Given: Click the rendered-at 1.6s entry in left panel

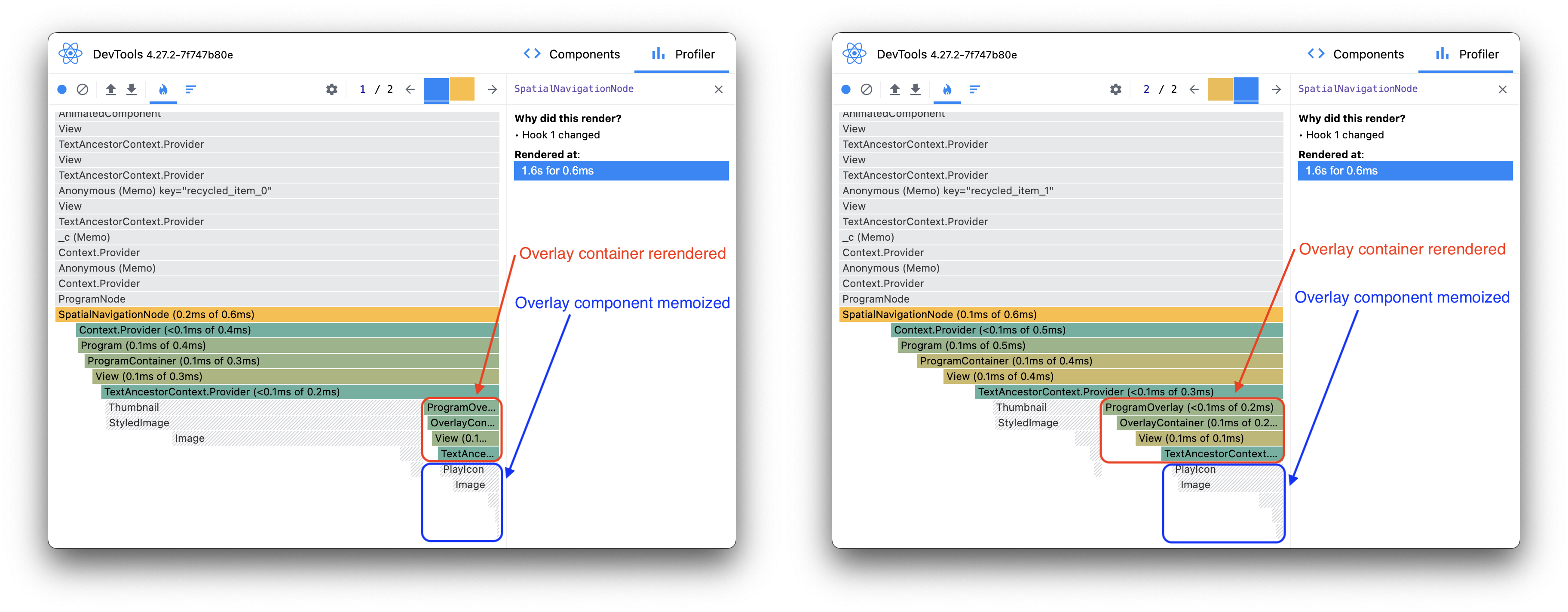Looking at the screenshot, I should coord(621,171).
